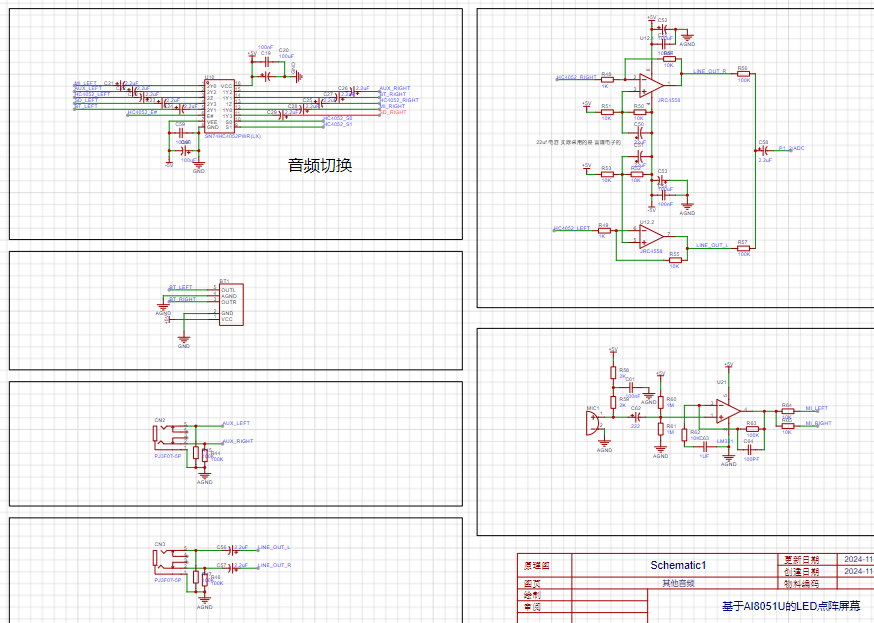Click the SN74HC4052PWR(LX) part name text
This screenshot has width=874, height=623.
pos(232,137)
